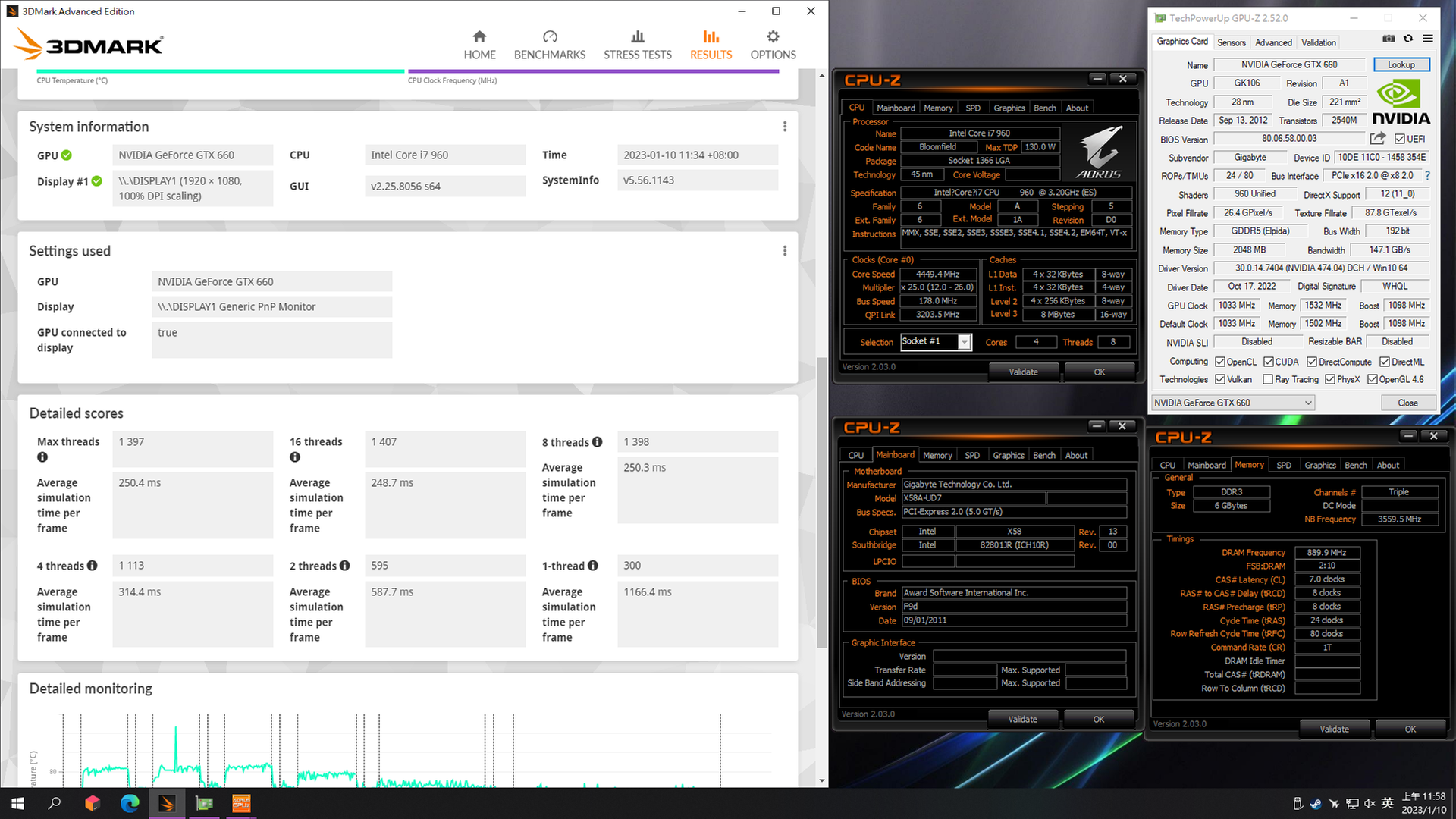The height and width of the screenshot is (819, 1456).
Task: Show info tooltip for Max threads score
Action: 42,457
